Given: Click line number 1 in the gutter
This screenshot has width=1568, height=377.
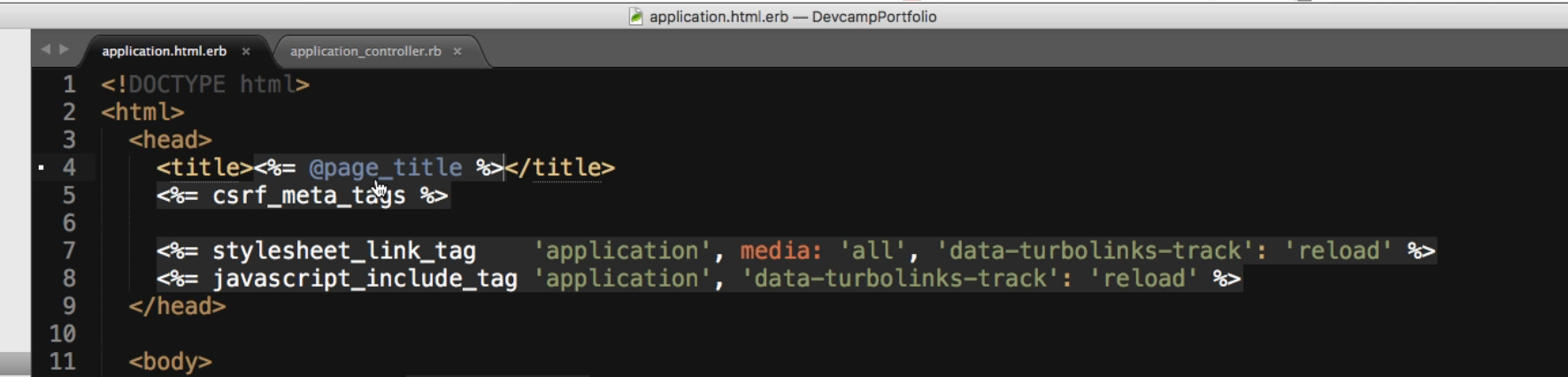Looking at the screenshot, I should (68, 85).
